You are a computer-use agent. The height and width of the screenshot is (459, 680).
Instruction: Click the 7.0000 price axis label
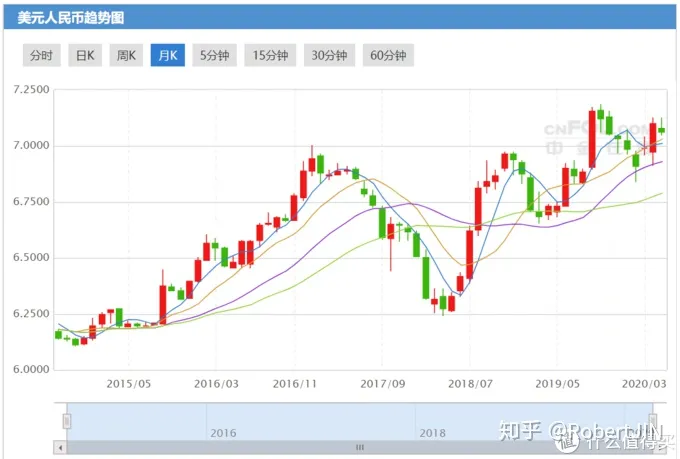[31, 146]
